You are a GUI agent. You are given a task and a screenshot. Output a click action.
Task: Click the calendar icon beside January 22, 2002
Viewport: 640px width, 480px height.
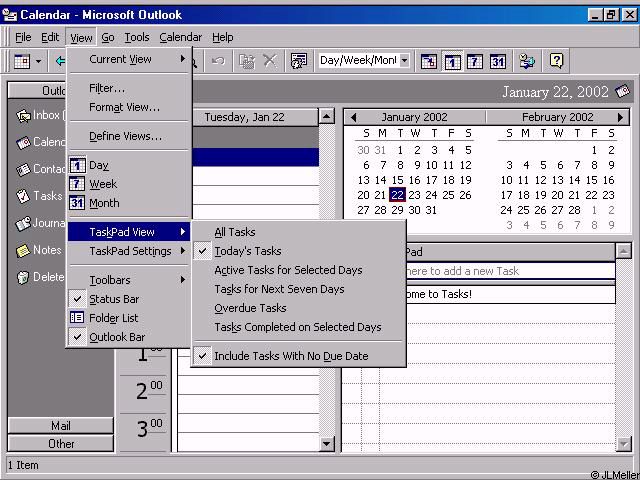click(622, 91)
